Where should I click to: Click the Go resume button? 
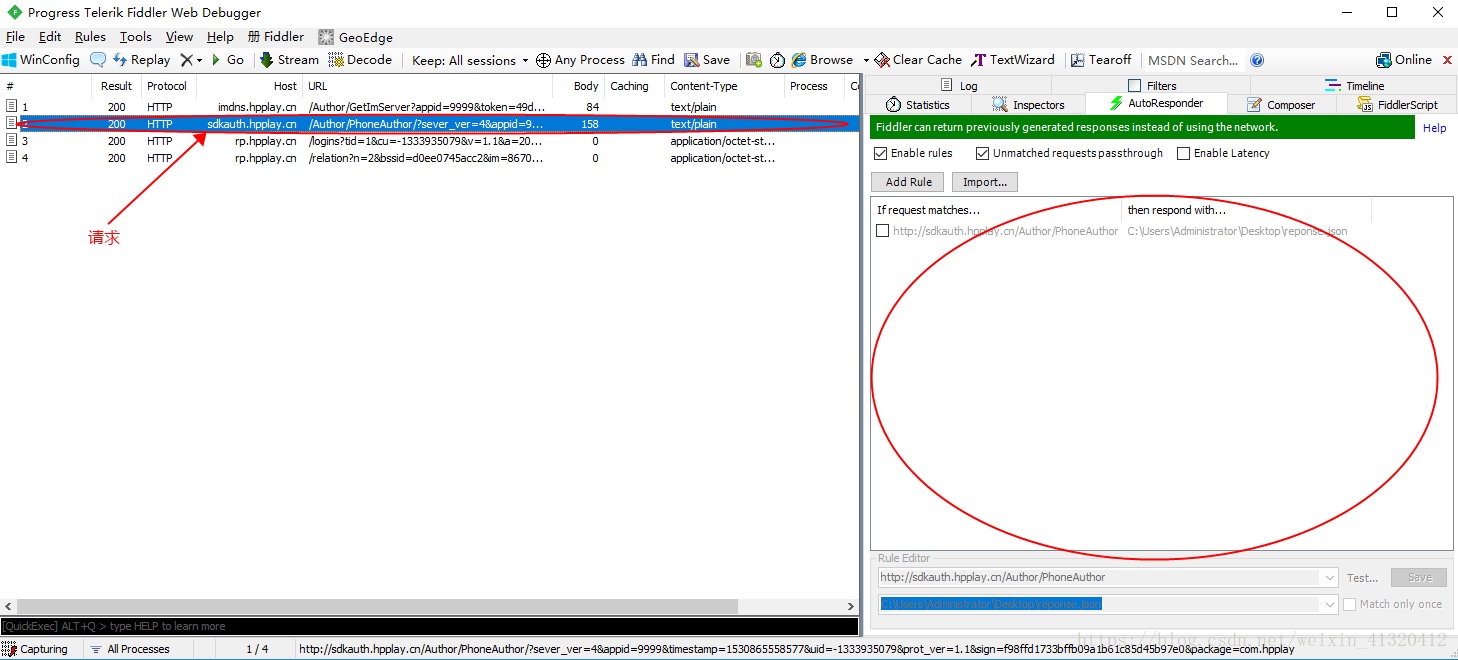click(x=227, y=60)
